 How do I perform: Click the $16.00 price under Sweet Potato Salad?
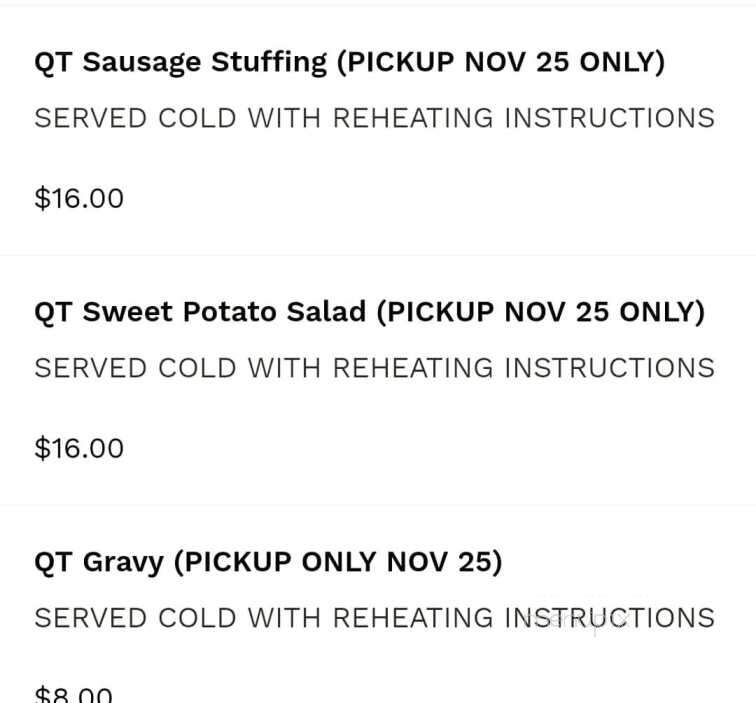pos(79,448)
